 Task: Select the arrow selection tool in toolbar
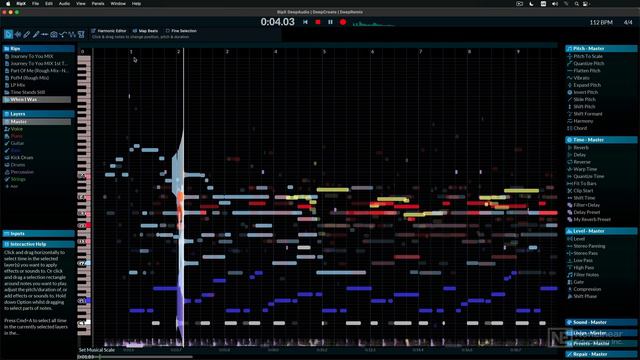point(8,35)
